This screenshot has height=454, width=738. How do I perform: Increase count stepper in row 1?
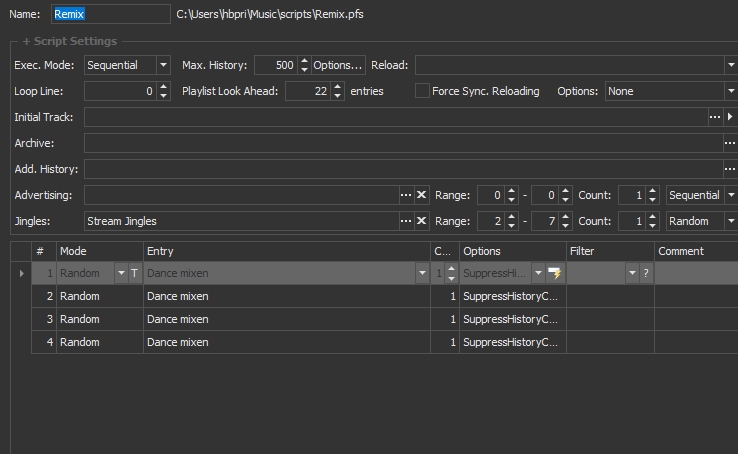(x=451, y=269)
